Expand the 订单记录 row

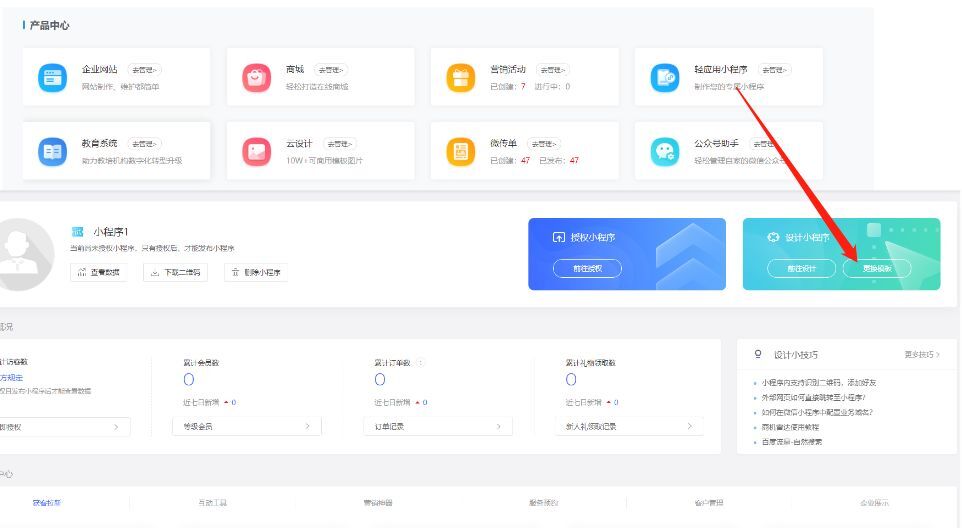tap(438, 426)
